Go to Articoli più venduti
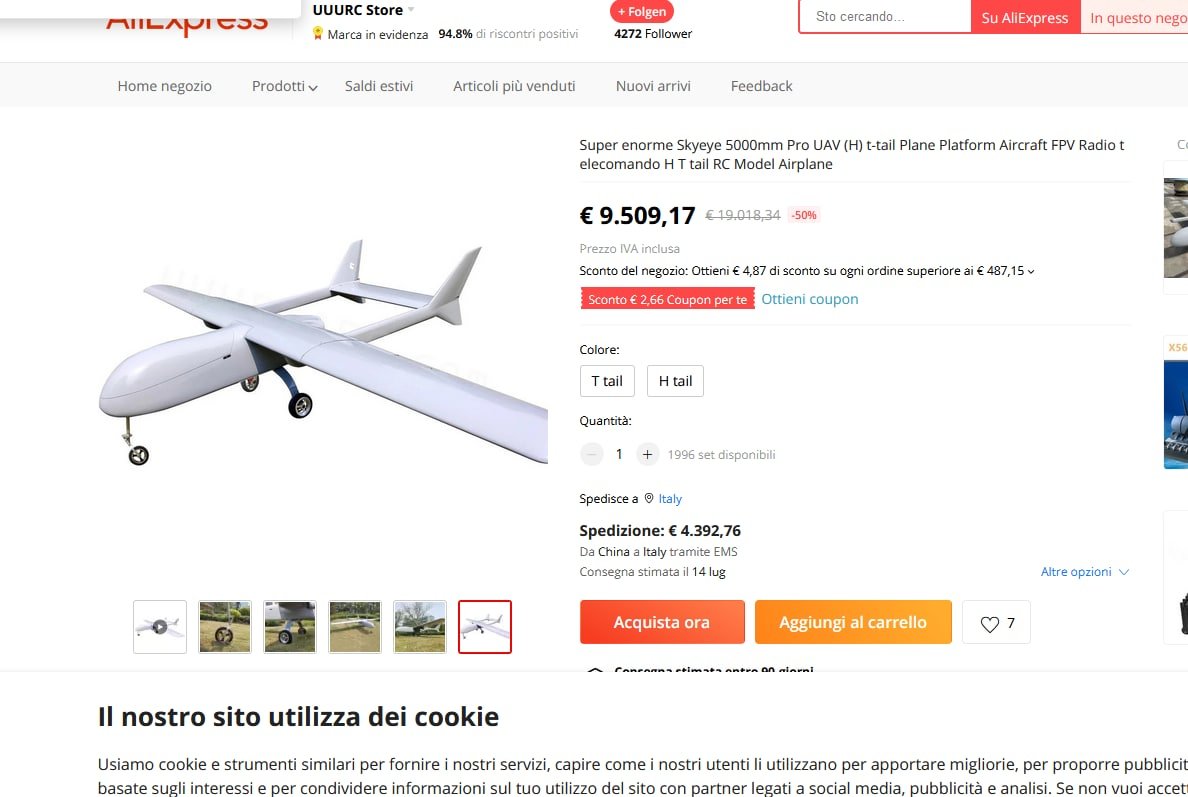 pos(514,86)
